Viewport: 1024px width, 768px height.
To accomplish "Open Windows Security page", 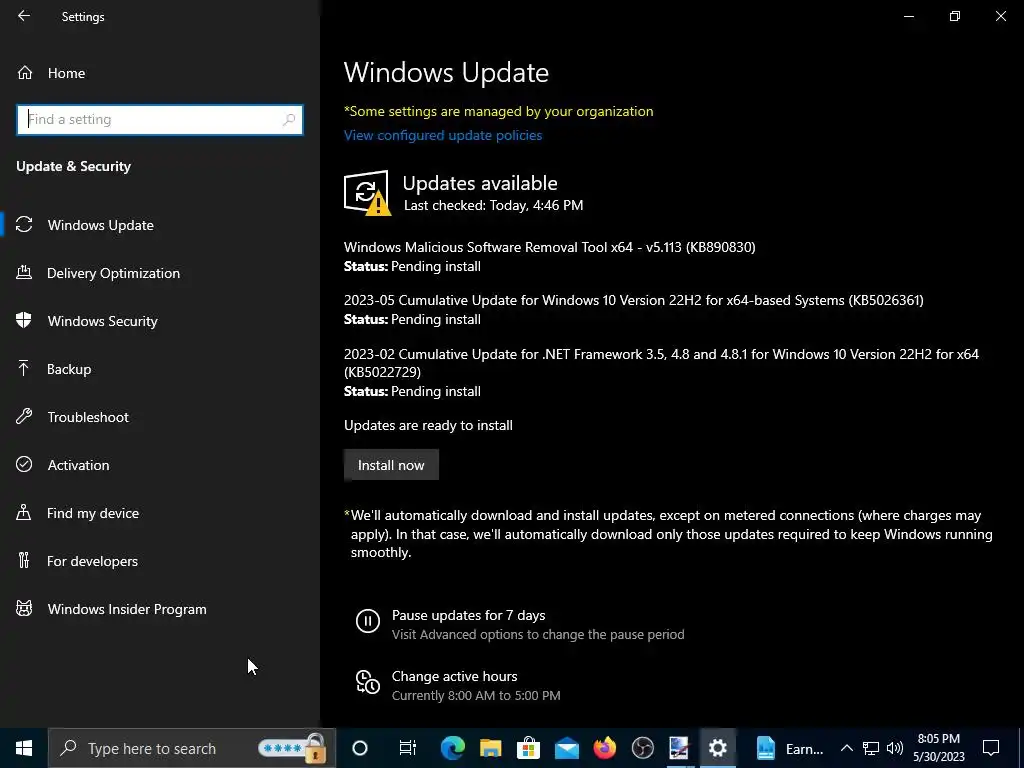I will [x=160, y=321].
